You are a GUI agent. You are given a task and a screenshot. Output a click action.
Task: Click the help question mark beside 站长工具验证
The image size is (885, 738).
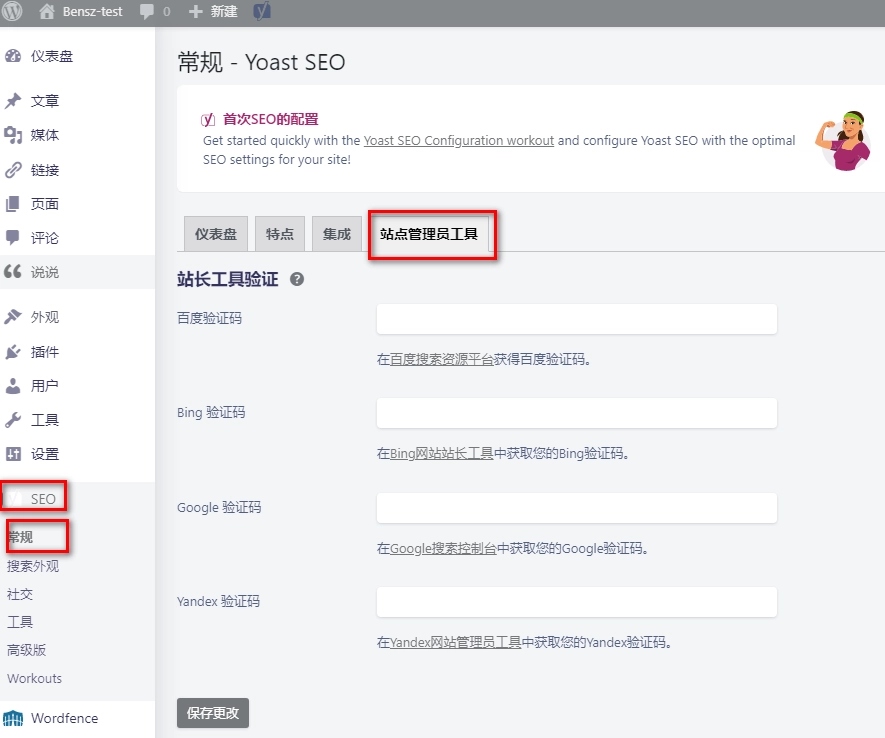[x=297, y=279]
